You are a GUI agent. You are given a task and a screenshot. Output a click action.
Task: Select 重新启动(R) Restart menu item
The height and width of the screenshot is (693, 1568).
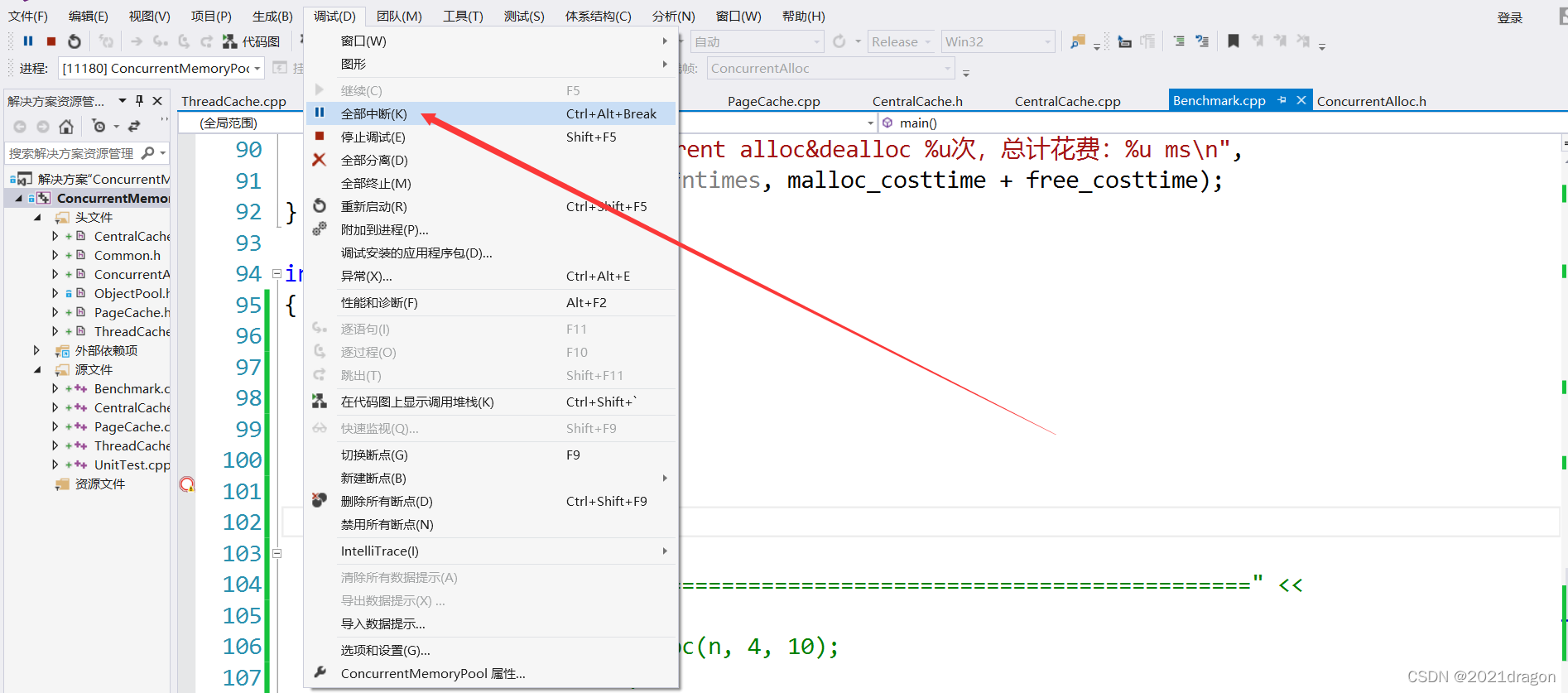(491, 206)
